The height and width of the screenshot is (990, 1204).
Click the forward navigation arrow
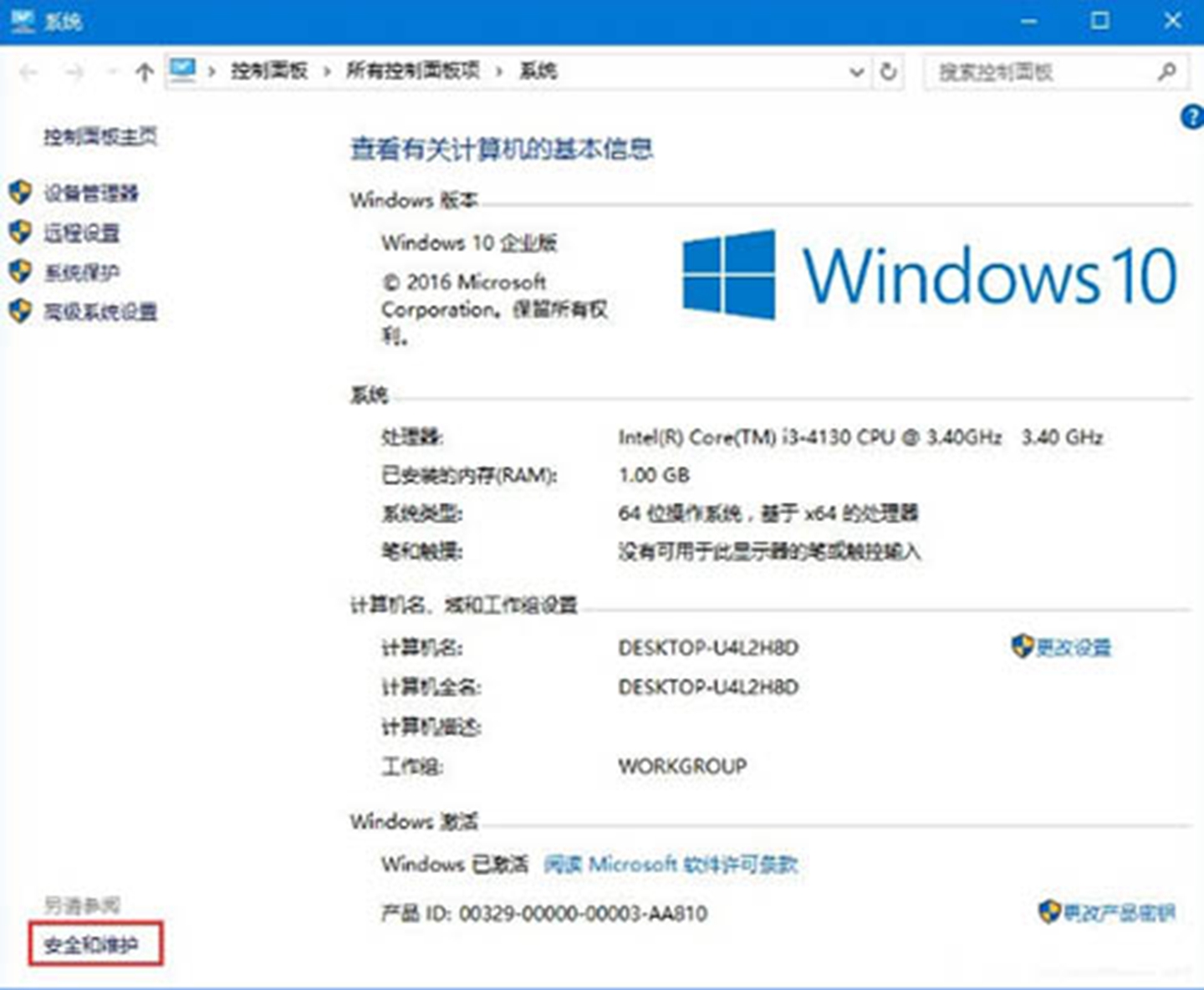click(74, 73)
